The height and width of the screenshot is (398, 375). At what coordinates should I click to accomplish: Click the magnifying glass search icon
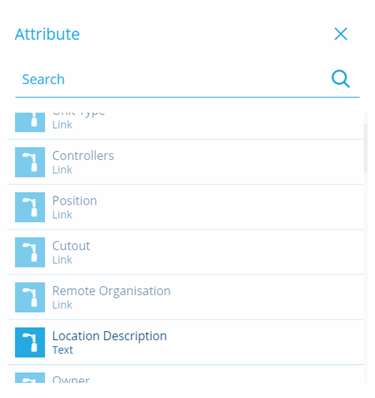(x=340, y=79)
